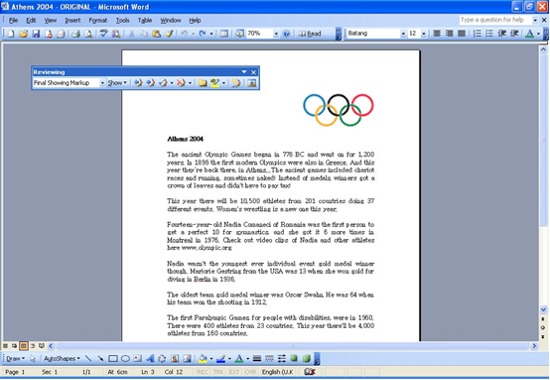This screenshot has width=550, height=380.
Task: Click the Type a question for help box
Action: [x=495, y=20]
